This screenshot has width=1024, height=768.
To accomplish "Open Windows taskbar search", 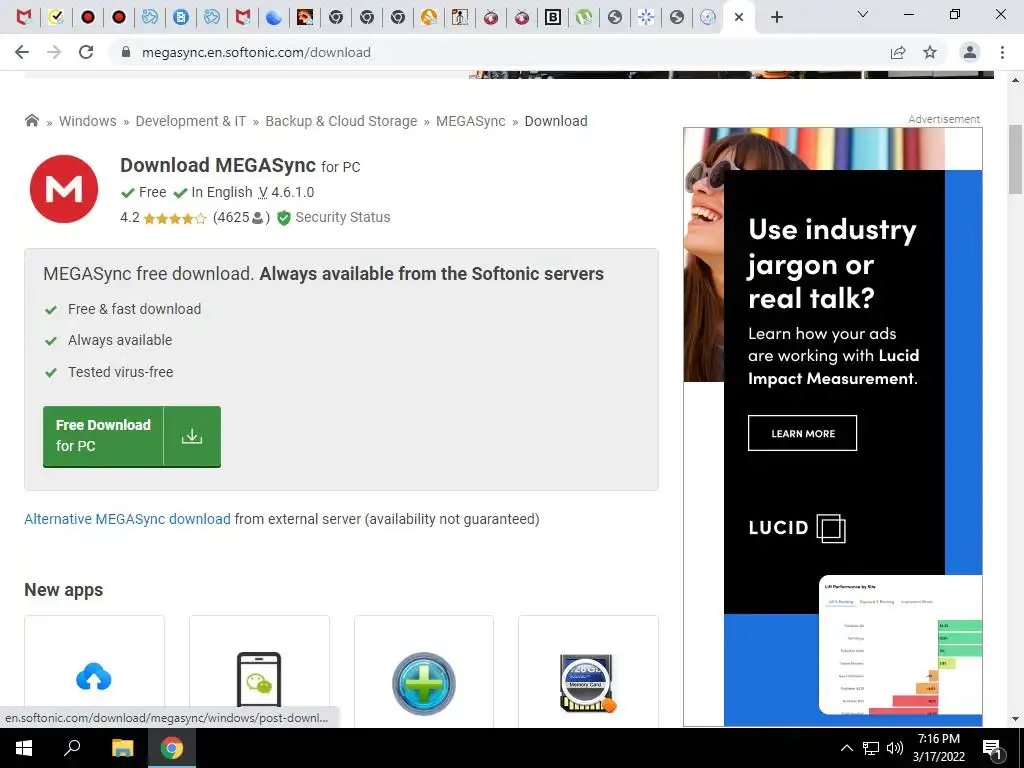I will pos(72,748).
